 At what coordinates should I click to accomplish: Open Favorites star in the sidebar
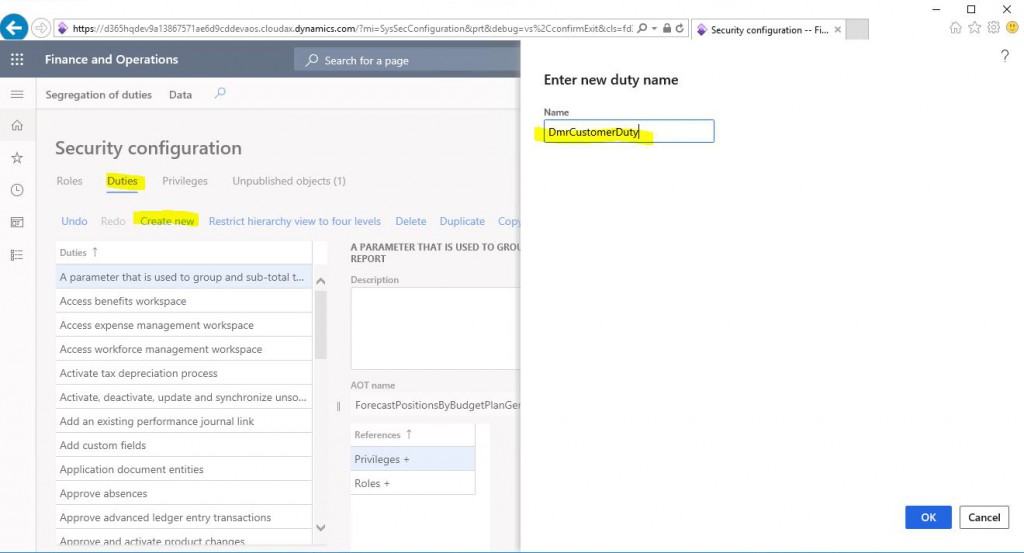point(17,158)
